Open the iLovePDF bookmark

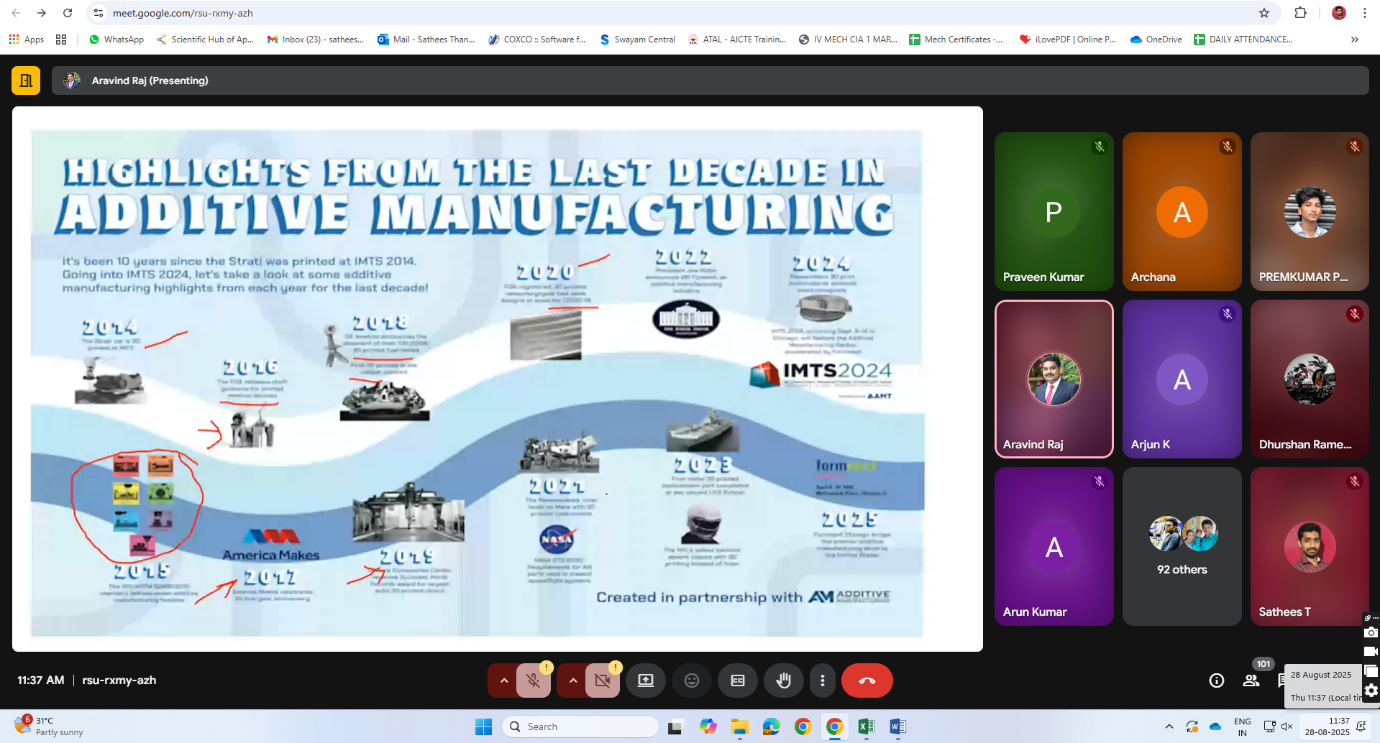(1068, 39)
